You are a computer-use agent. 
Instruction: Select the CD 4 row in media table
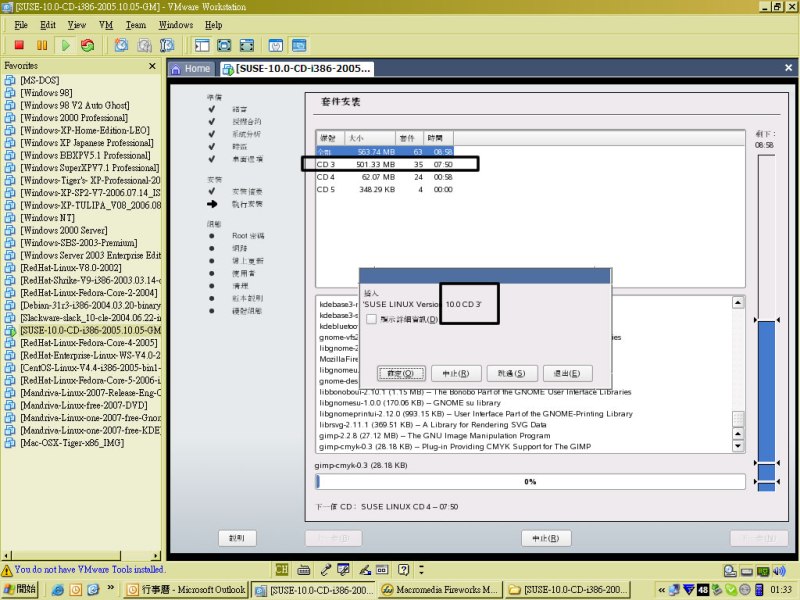(385, 177)
